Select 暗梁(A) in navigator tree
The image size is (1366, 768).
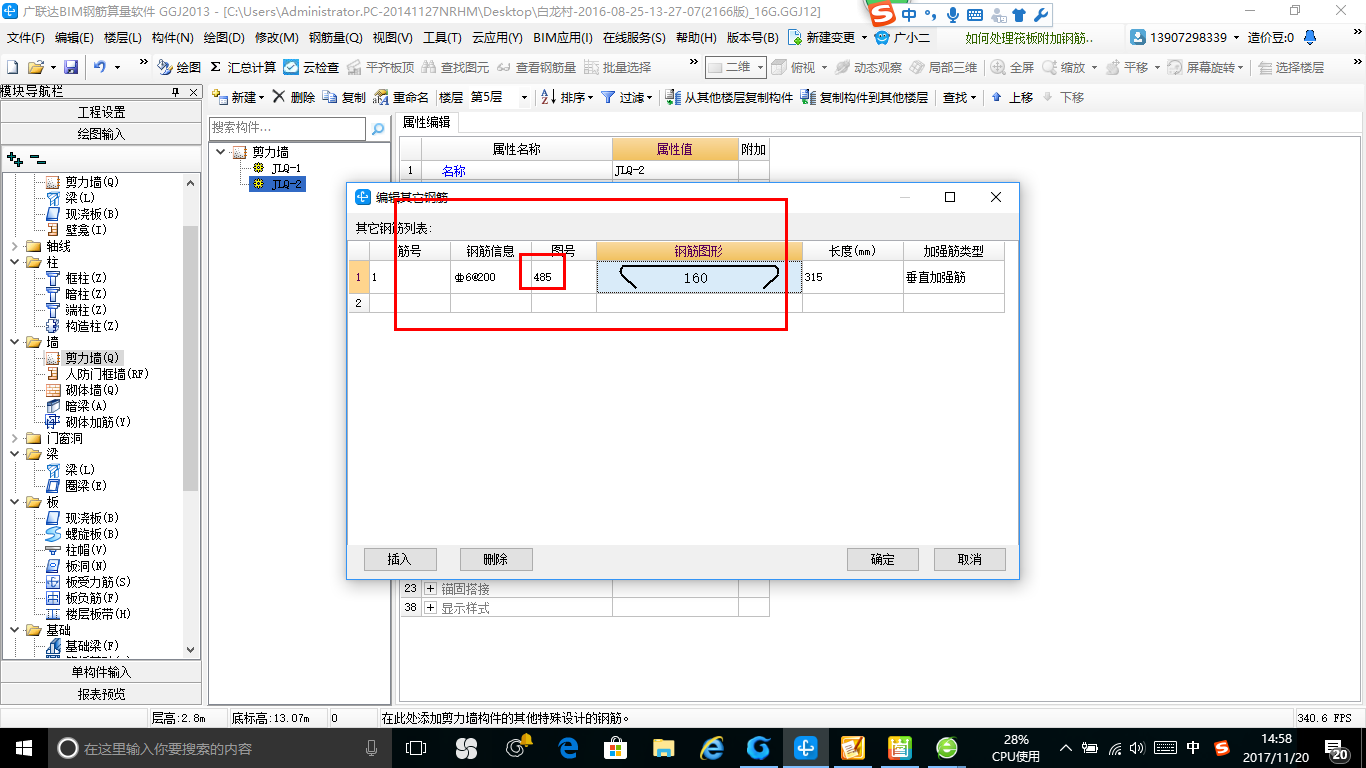click(x=86, y=406)
